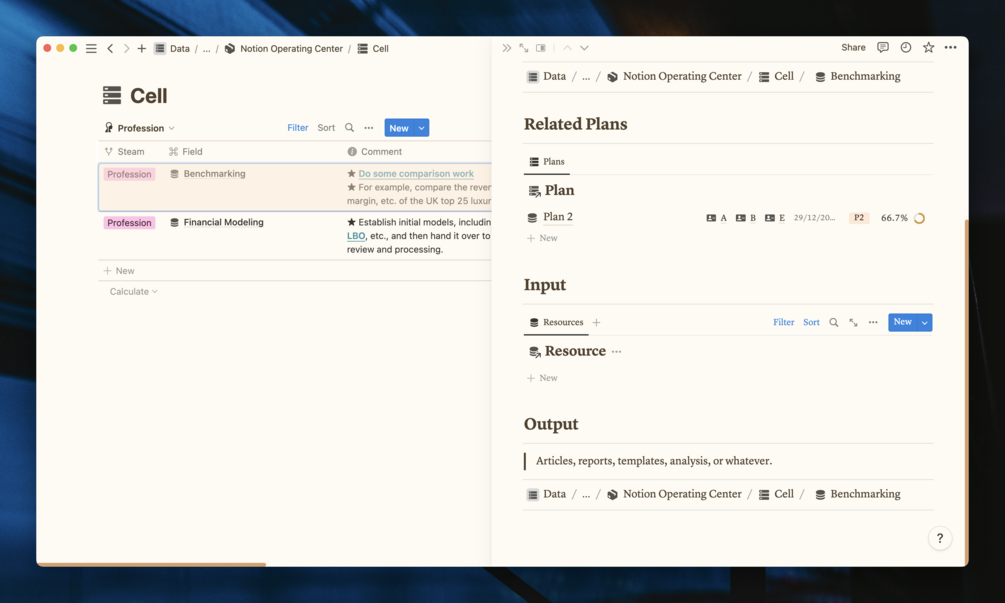
Task: Add new entry under Plan
Action: click(x=542, y=238)
